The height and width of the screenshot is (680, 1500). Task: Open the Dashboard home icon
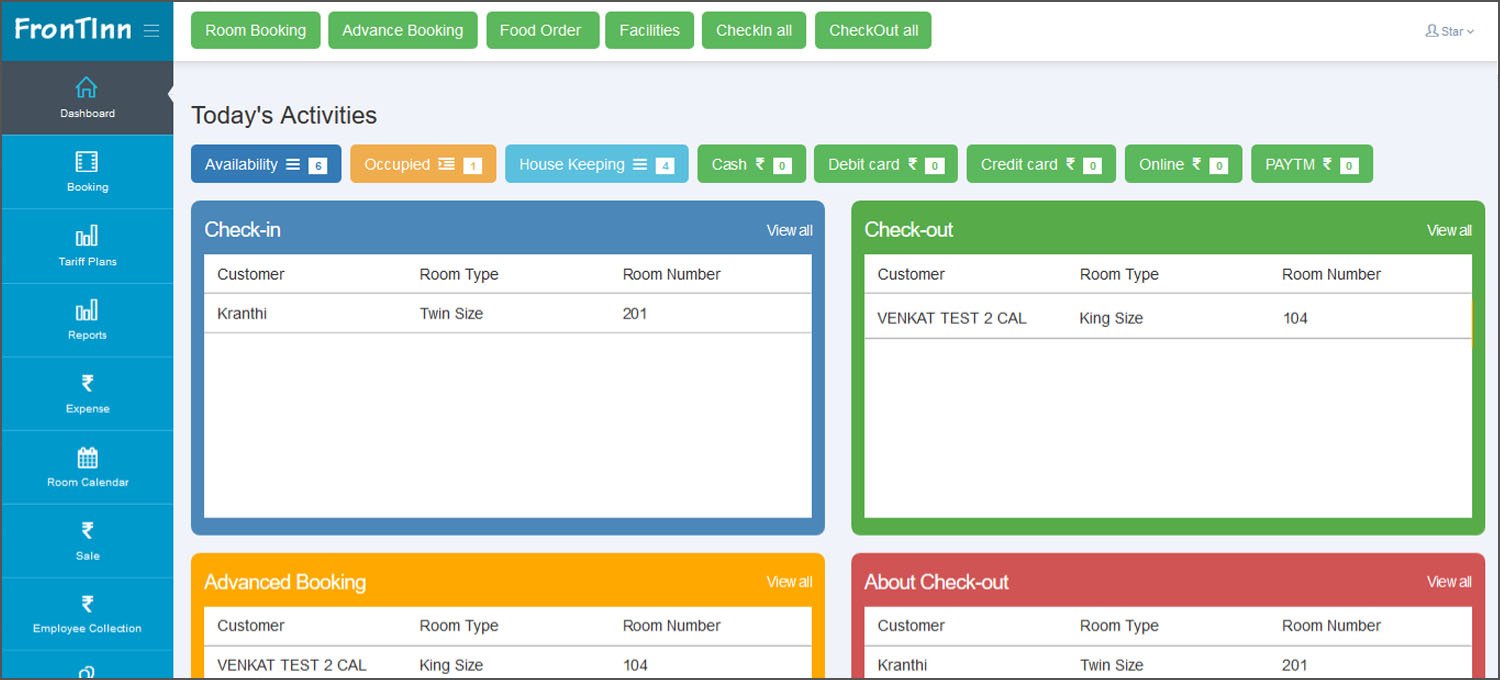[87, 88]
